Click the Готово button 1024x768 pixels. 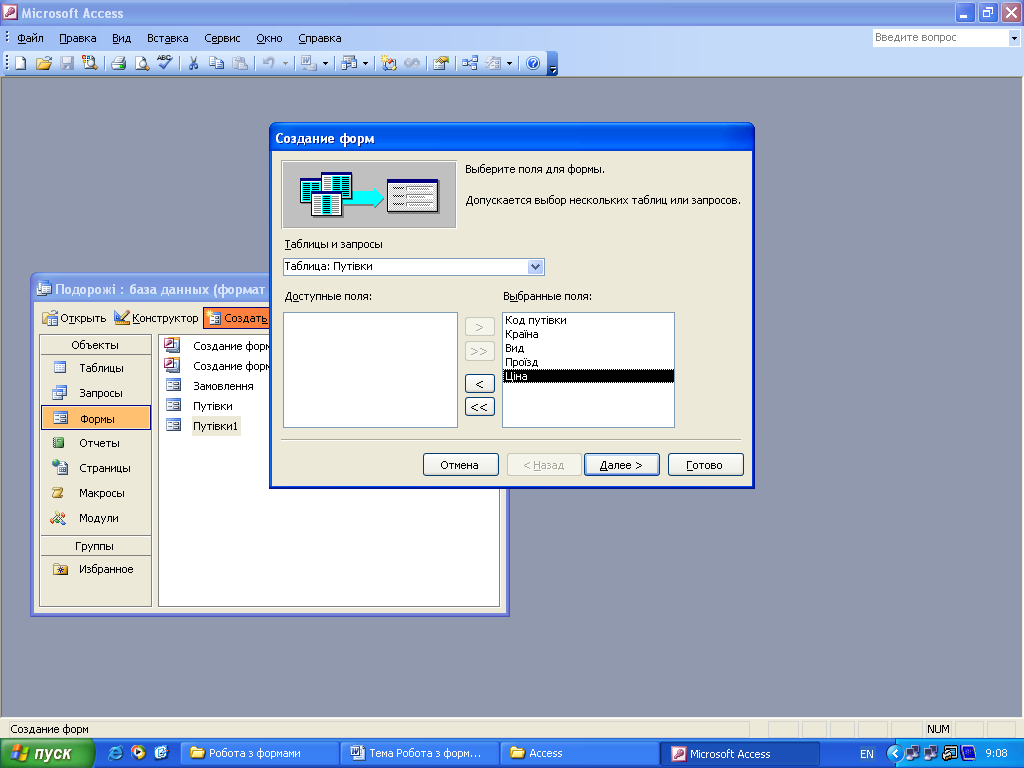click(705, 465)
